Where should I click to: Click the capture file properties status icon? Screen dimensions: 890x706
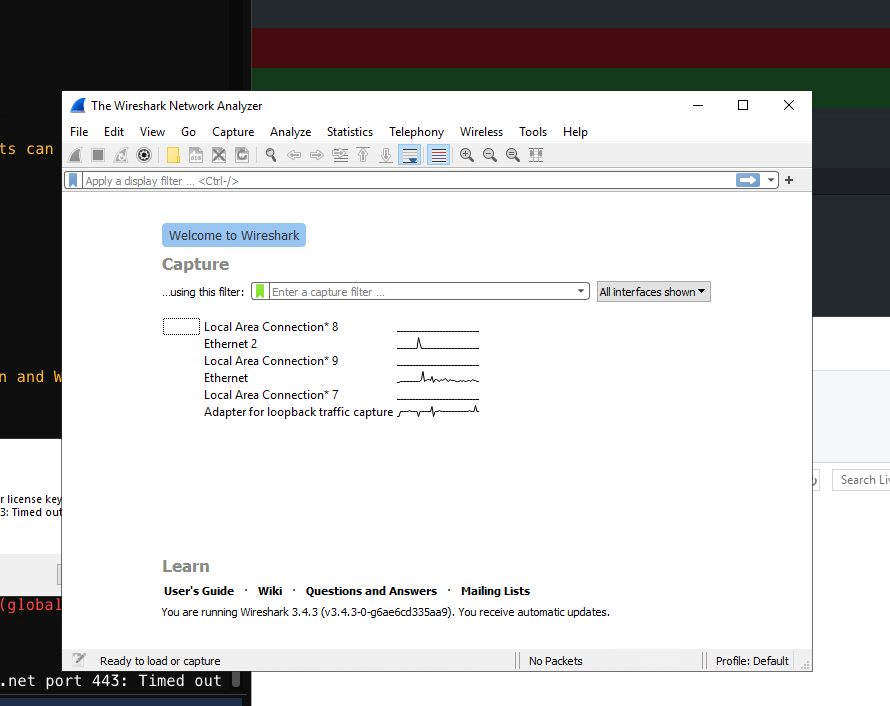click(x=79, y=660)
